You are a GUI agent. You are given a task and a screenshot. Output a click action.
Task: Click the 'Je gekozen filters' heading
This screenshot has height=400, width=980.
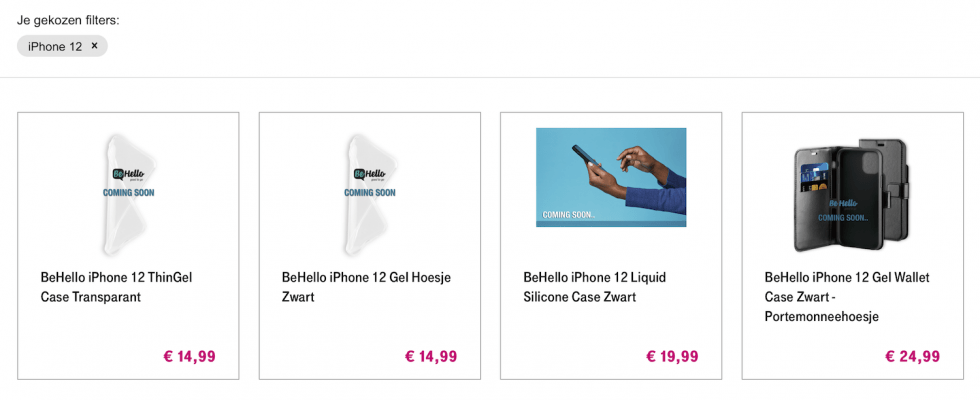coord(68,20)
